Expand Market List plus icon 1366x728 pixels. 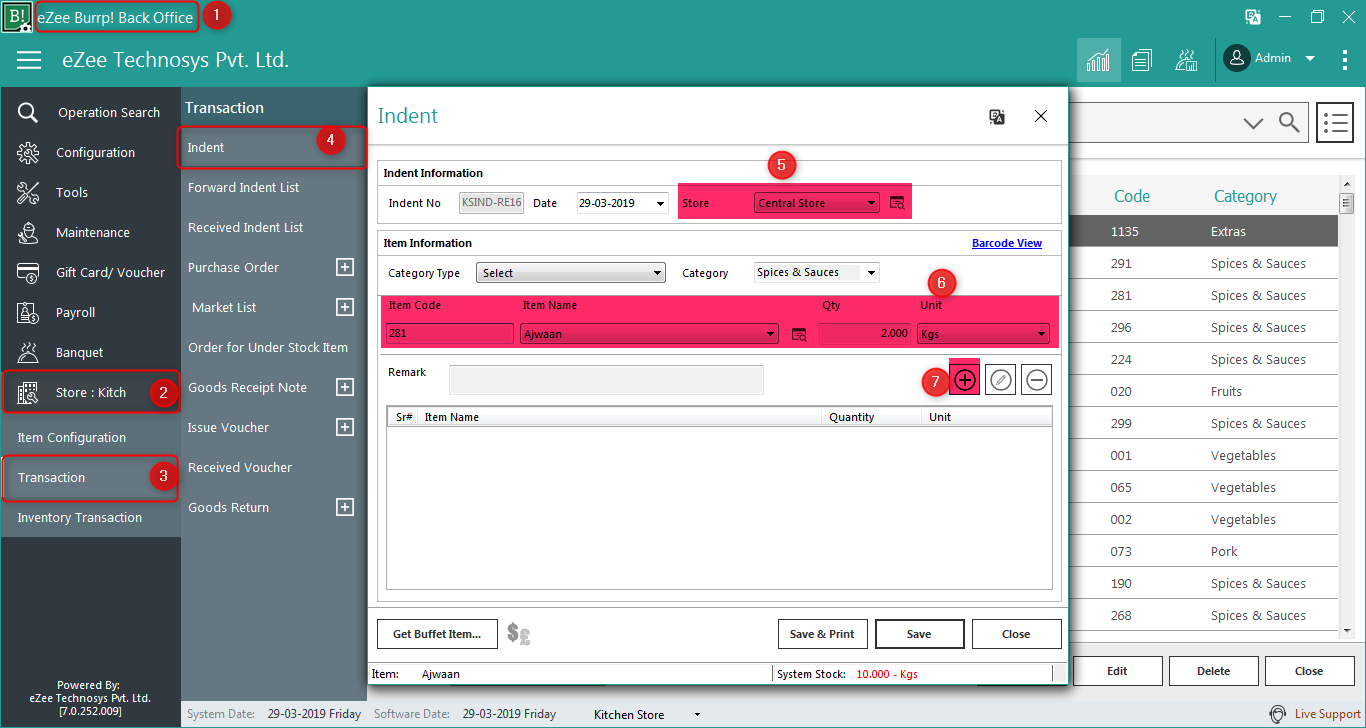click(345, 307)
